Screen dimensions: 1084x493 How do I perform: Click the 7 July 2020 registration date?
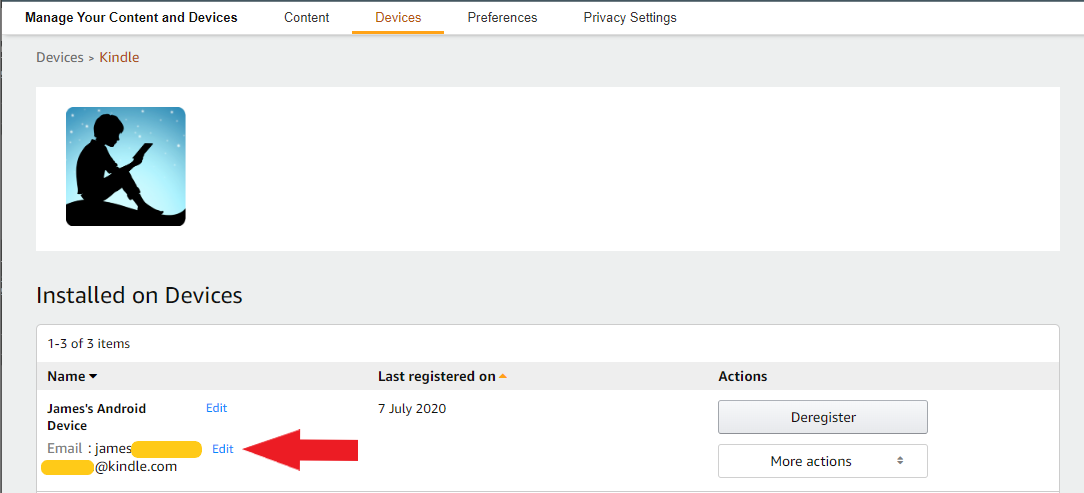(x=412, y=408)
